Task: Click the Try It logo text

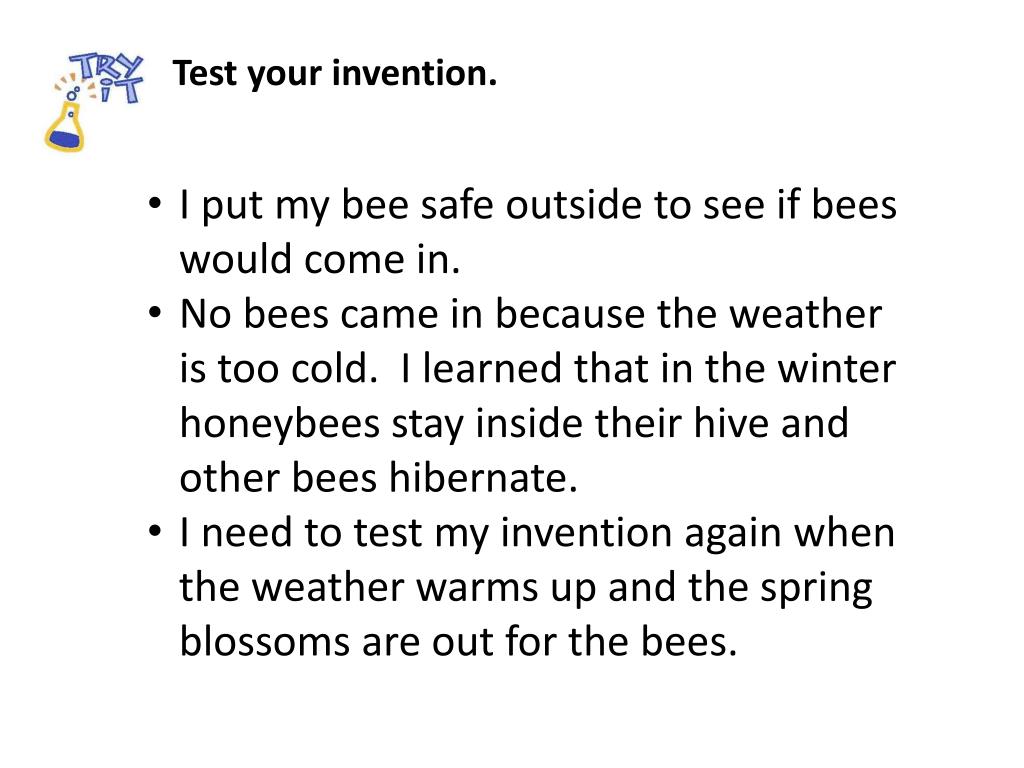Action: point(108,78)
